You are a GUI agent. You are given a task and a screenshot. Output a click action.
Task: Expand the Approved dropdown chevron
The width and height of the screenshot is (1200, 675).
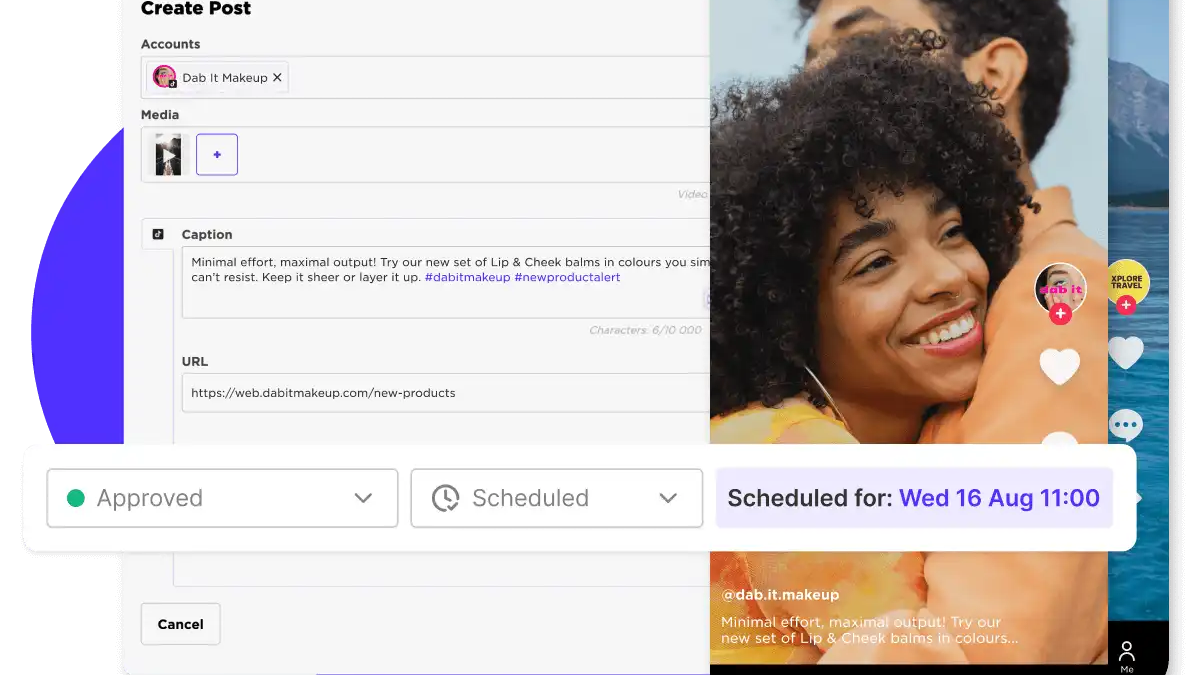coord(363,498)
